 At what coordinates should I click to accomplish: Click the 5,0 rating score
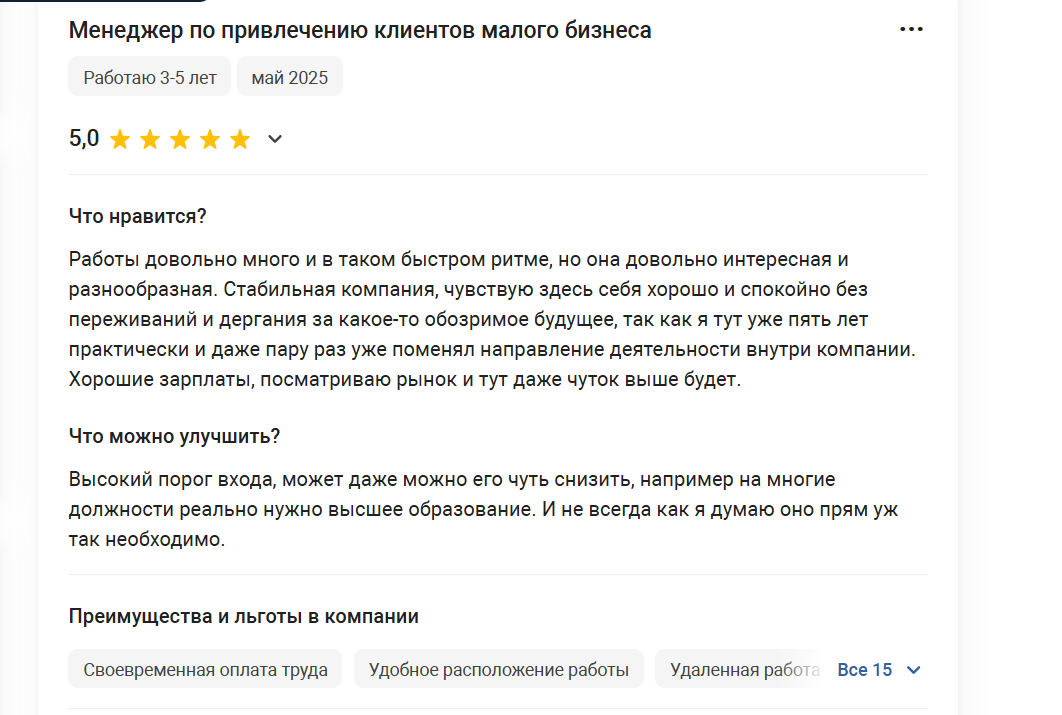[x=84, y=139]
